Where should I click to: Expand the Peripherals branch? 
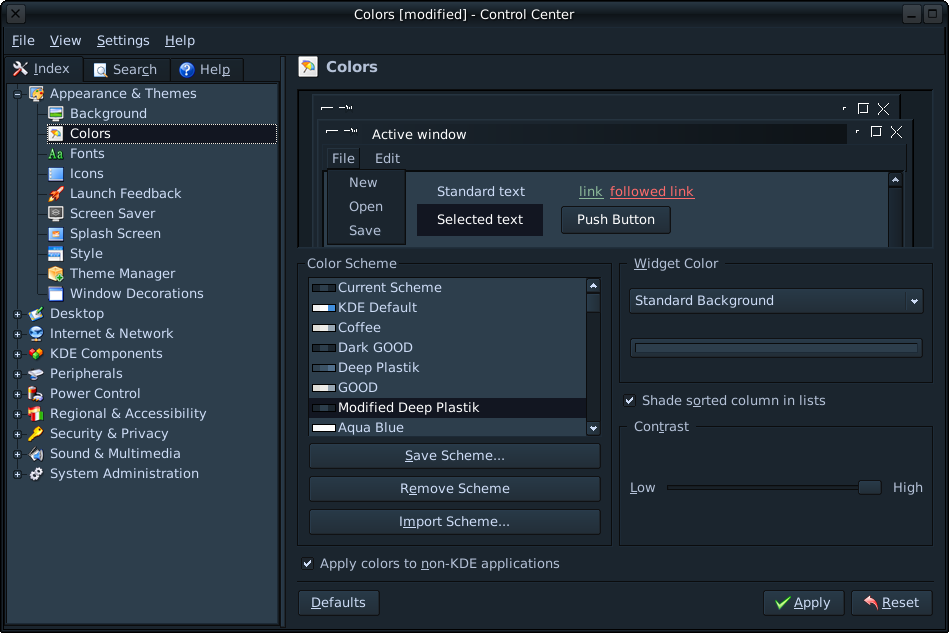[17, 374]
